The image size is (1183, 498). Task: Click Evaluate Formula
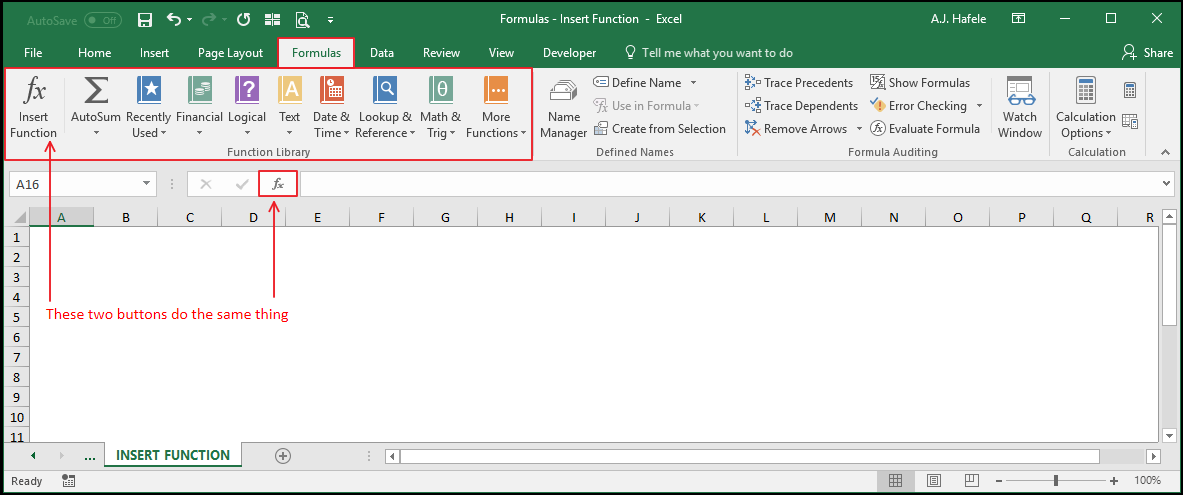click(925, 129)
